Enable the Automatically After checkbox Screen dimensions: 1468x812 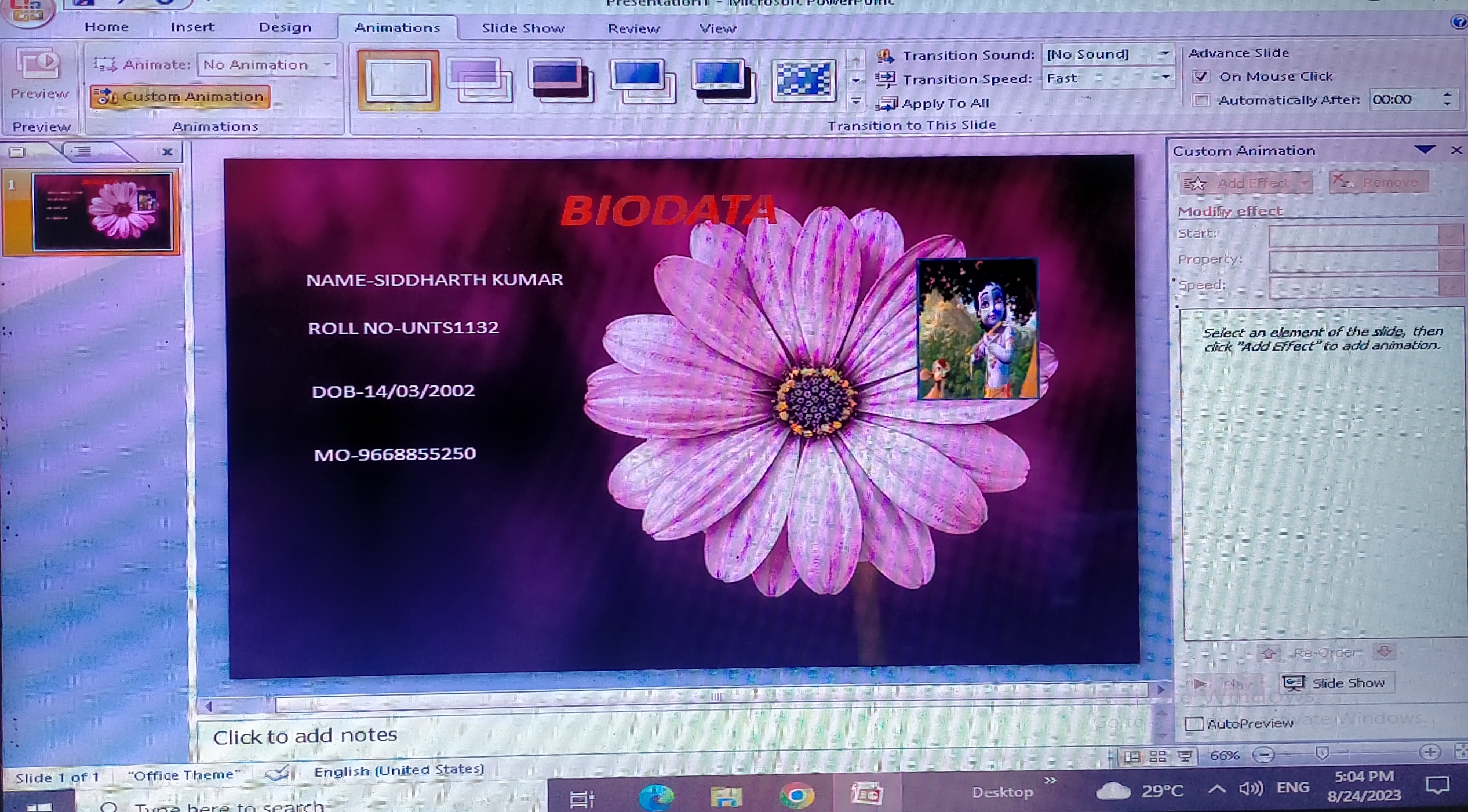(x=1201, y=100)
